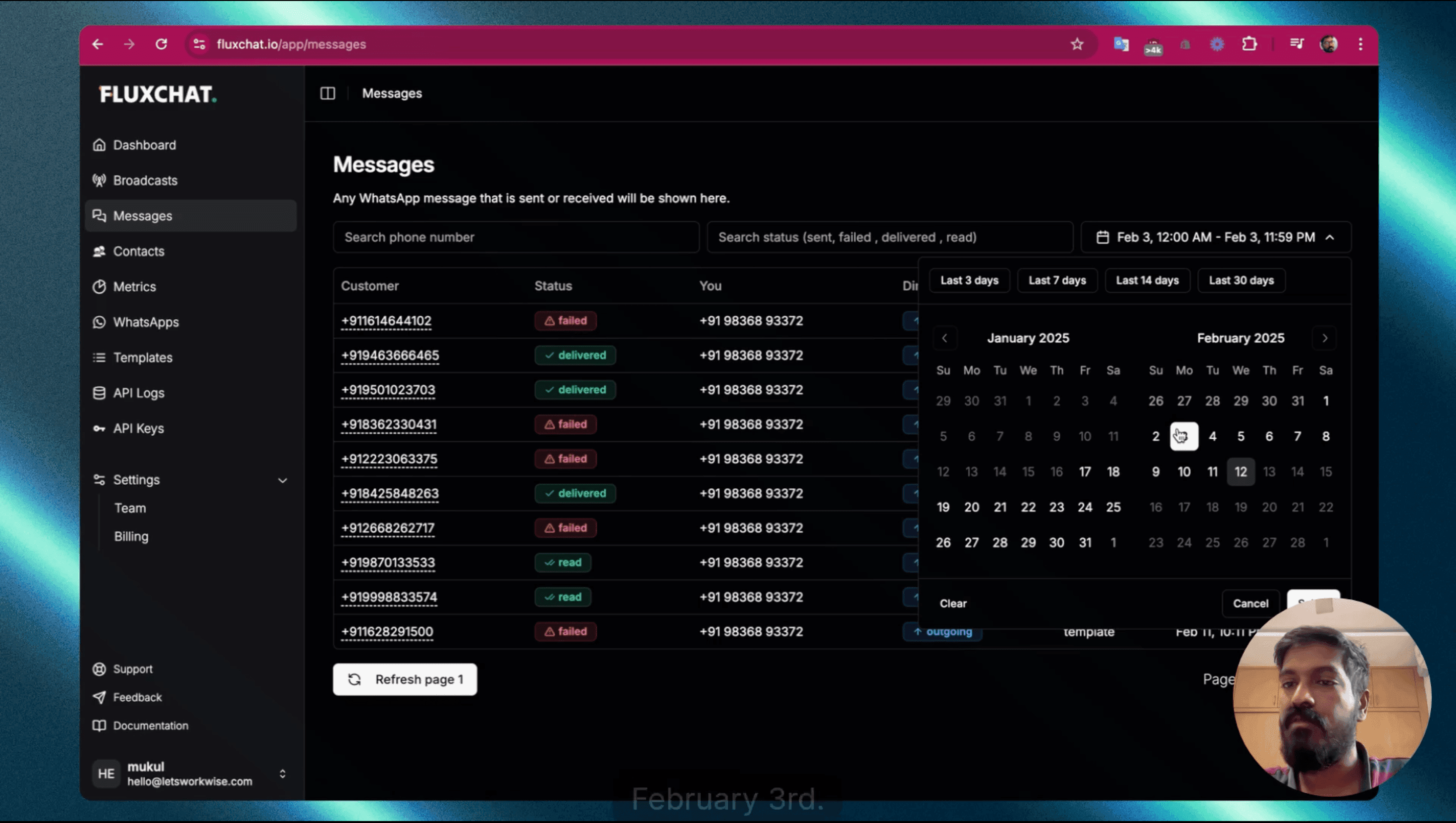
Task: Collapse the date range picker dropdown
Action: tap(1329, 237)
